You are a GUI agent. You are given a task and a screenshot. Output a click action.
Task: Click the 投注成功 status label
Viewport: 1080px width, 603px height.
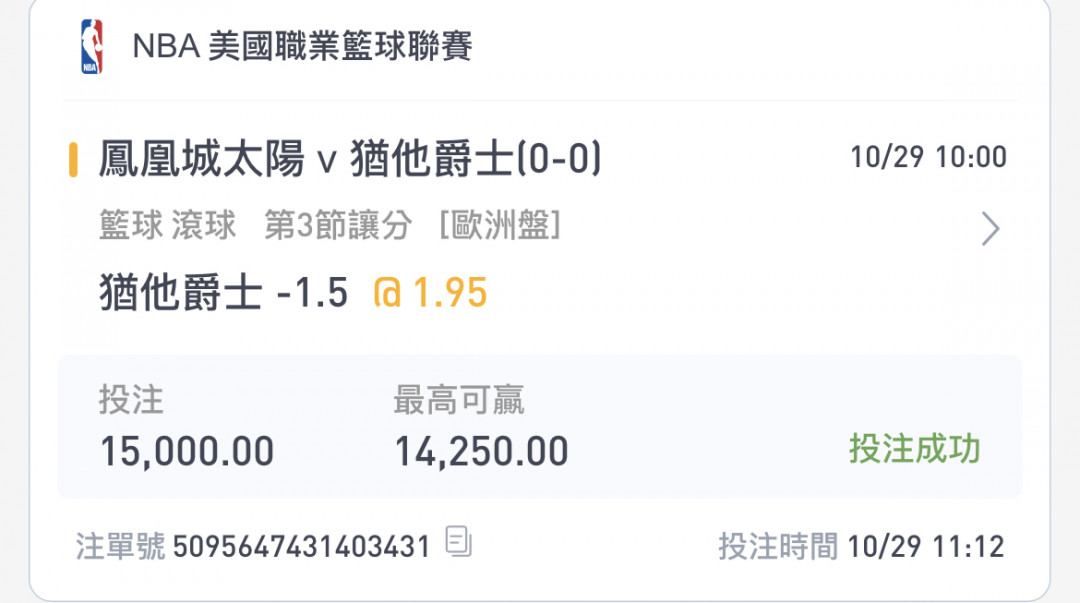[915, 449]
